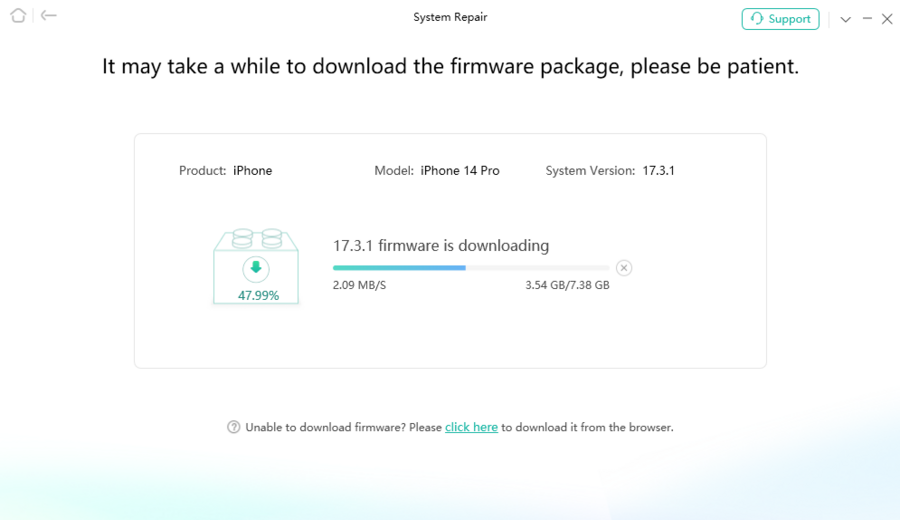Click the System Repair window title
The image size is (900, 520).
click(450, 17)
